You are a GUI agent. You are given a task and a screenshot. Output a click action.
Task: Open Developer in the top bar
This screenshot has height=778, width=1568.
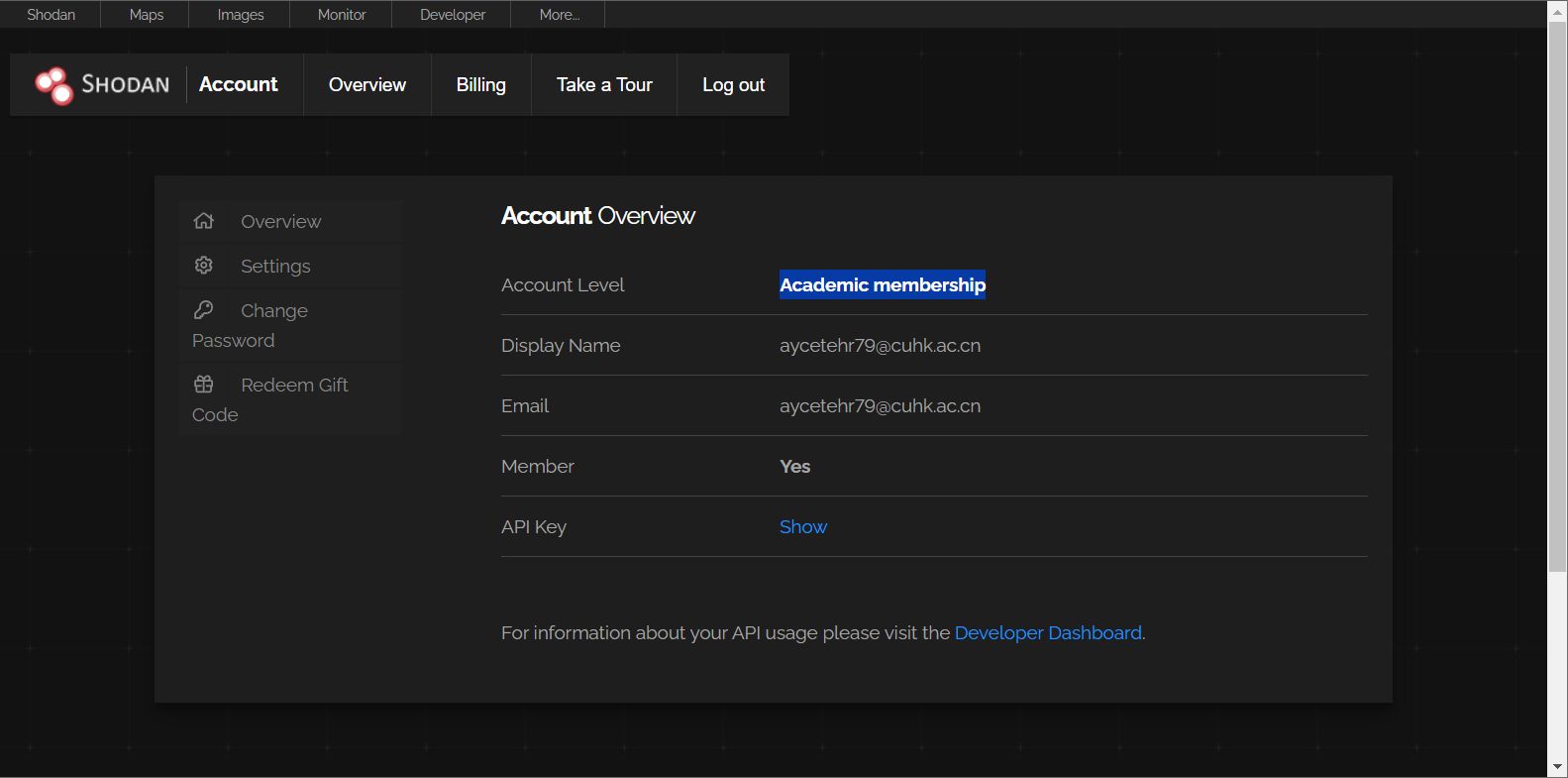453,15
